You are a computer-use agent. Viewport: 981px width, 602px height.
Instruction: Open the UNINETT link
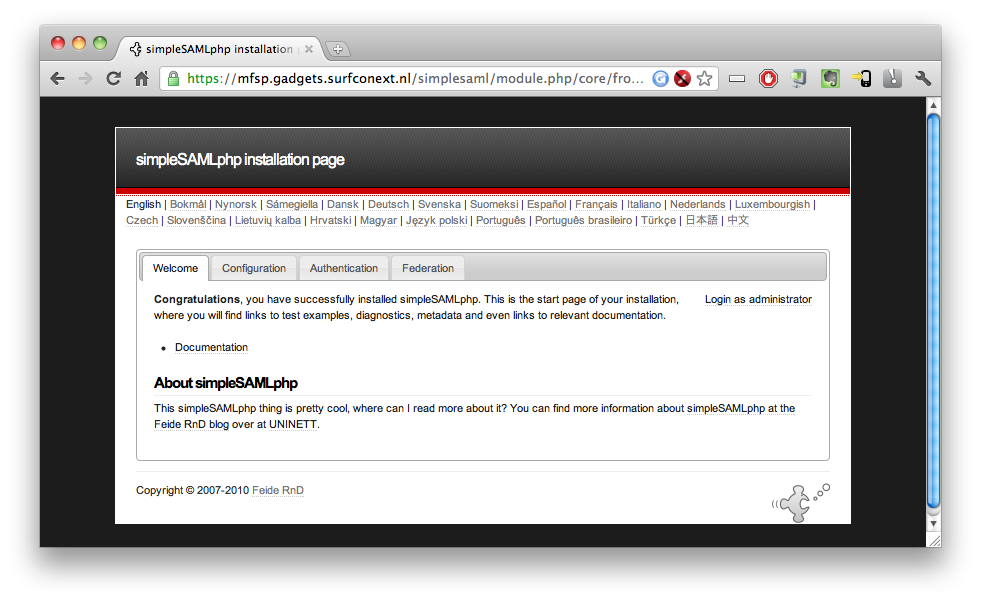click(293, 425)
